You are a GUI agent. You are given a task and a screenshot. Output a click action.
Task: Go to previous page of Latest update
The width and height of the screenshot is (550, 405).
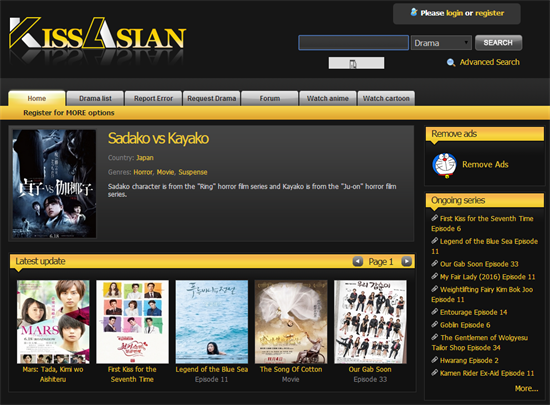pyautogui.click(x=357, y=262)
